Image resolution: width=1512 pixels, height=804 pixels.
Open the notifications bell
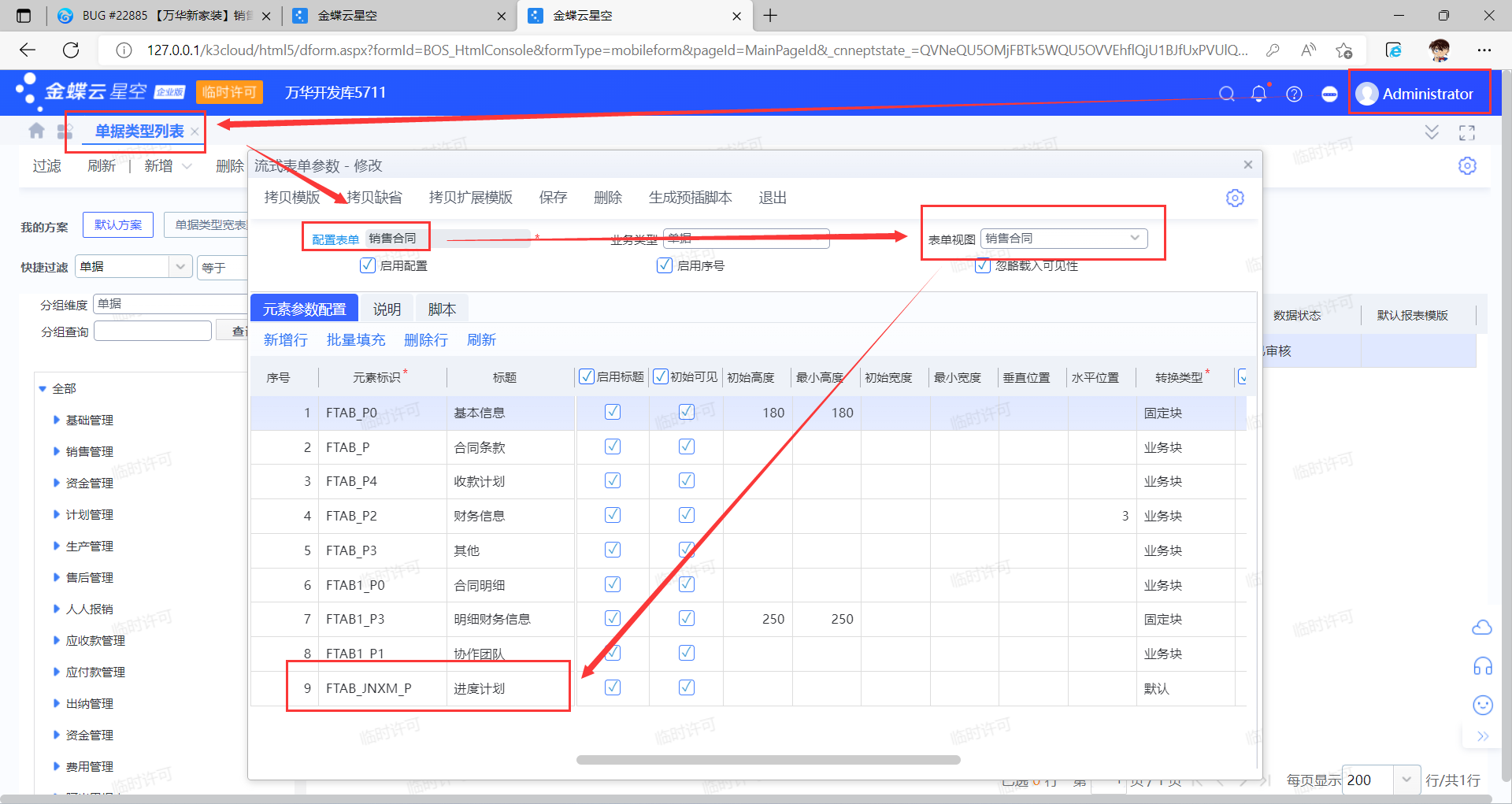[x=1259, y=94]
